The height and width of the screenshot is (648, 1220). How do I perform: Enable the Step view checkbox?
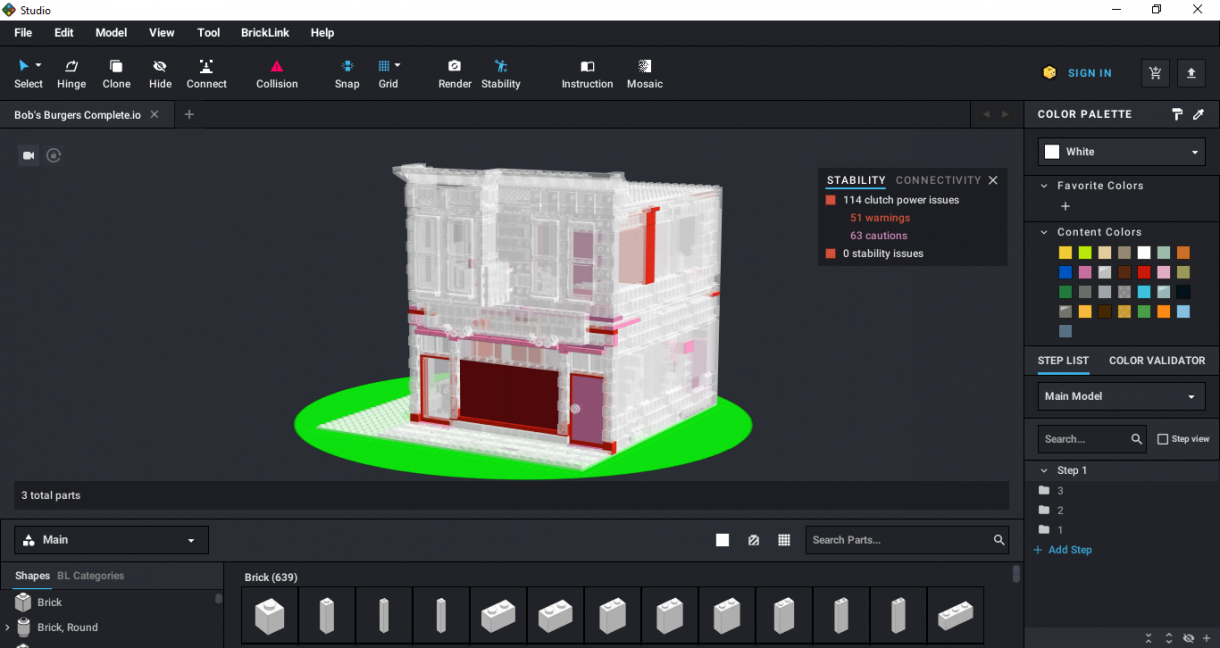(x=1163, y=439)
